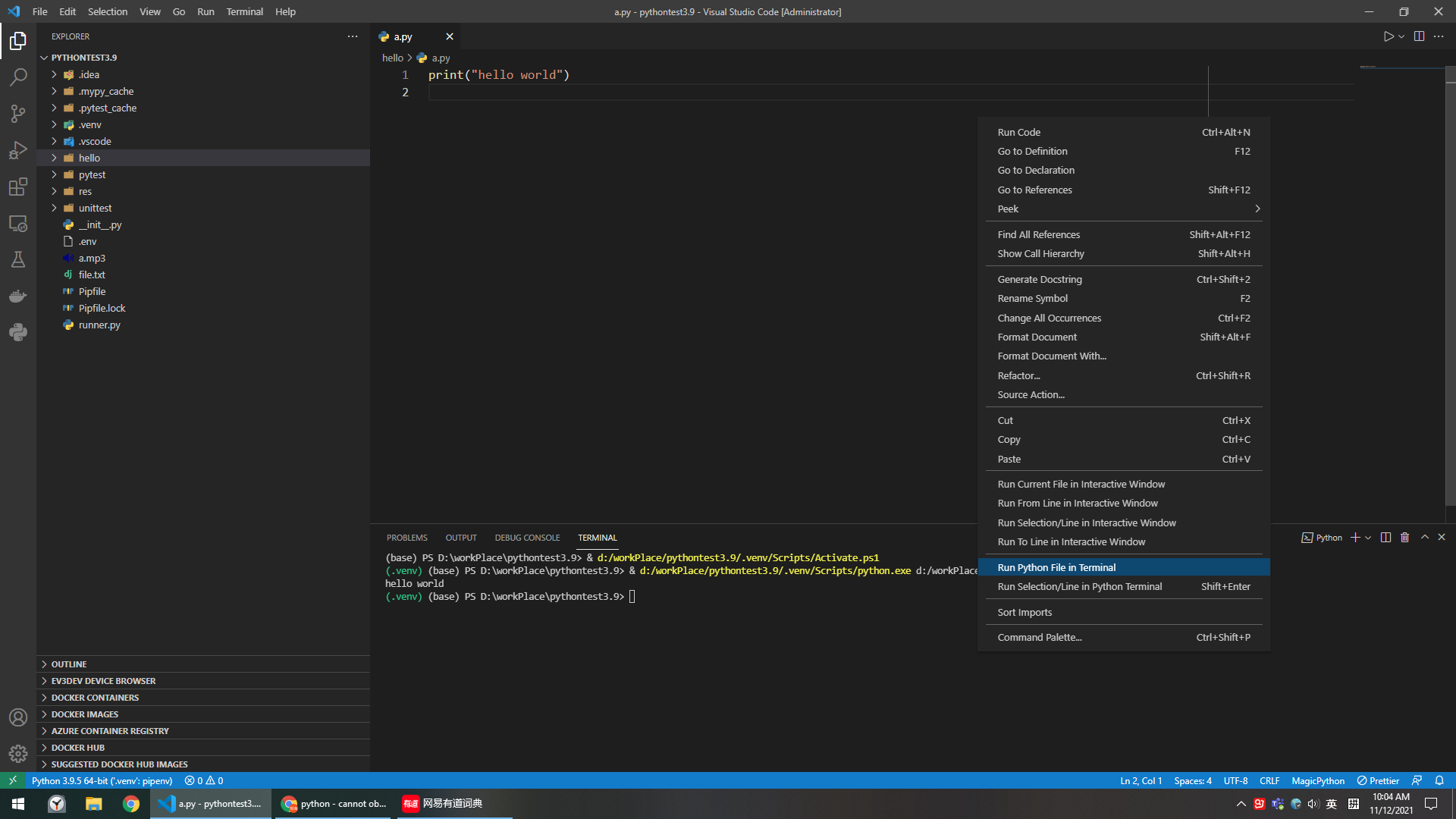Screen dimensions: 1456x819
Task: Maximize the panel size chevron
Action: pos(1425,538)
